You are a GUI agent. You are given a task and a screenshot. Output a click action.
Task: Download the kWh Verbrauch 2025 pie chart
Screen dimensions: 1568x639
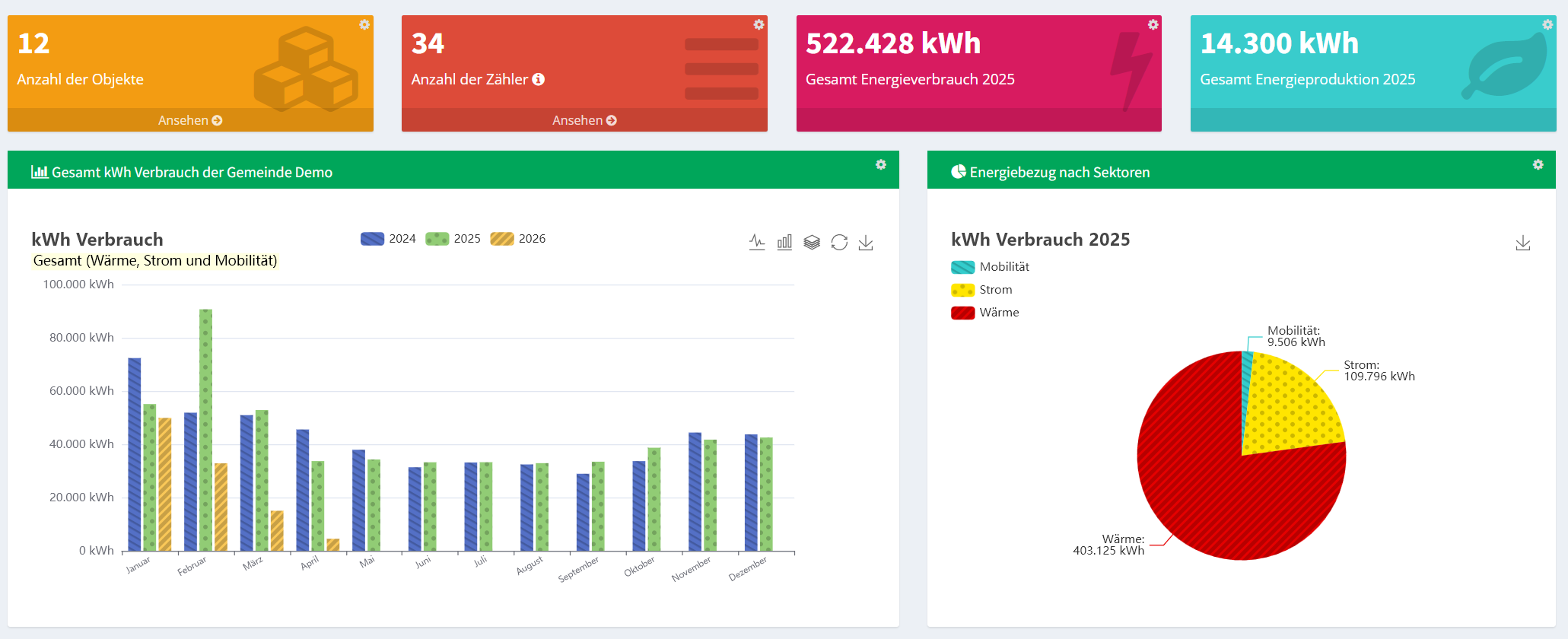pos(1523,243)
